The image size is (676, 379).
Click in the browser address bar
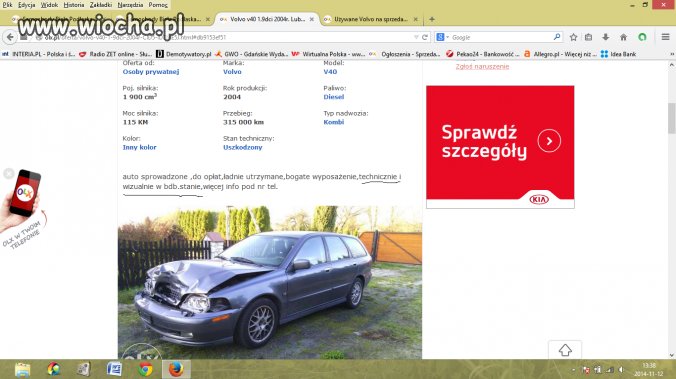click(x=224, y=38)
